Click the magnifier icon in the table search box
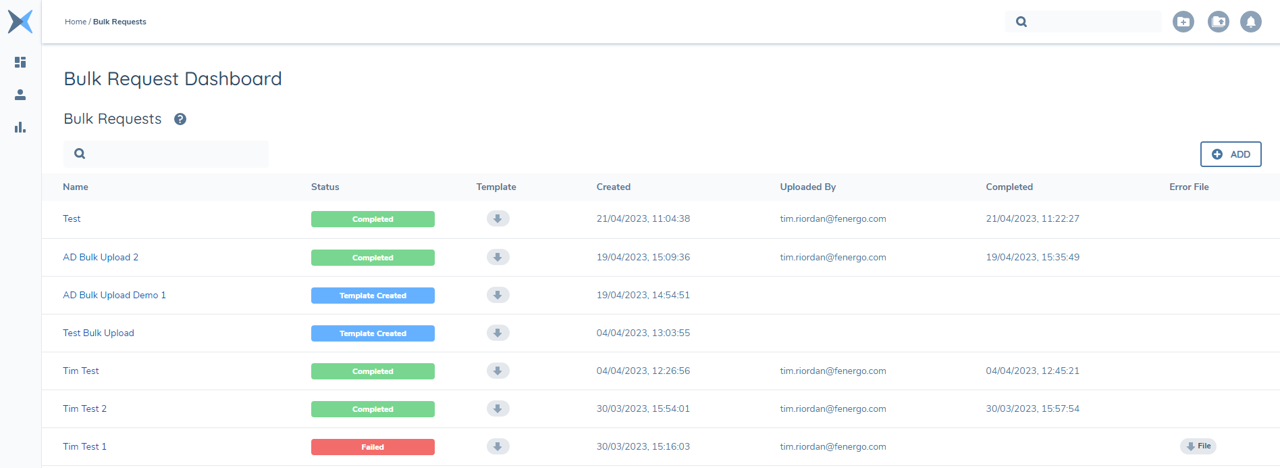This screenshot has height=468, width=1280. coord(79,154)
